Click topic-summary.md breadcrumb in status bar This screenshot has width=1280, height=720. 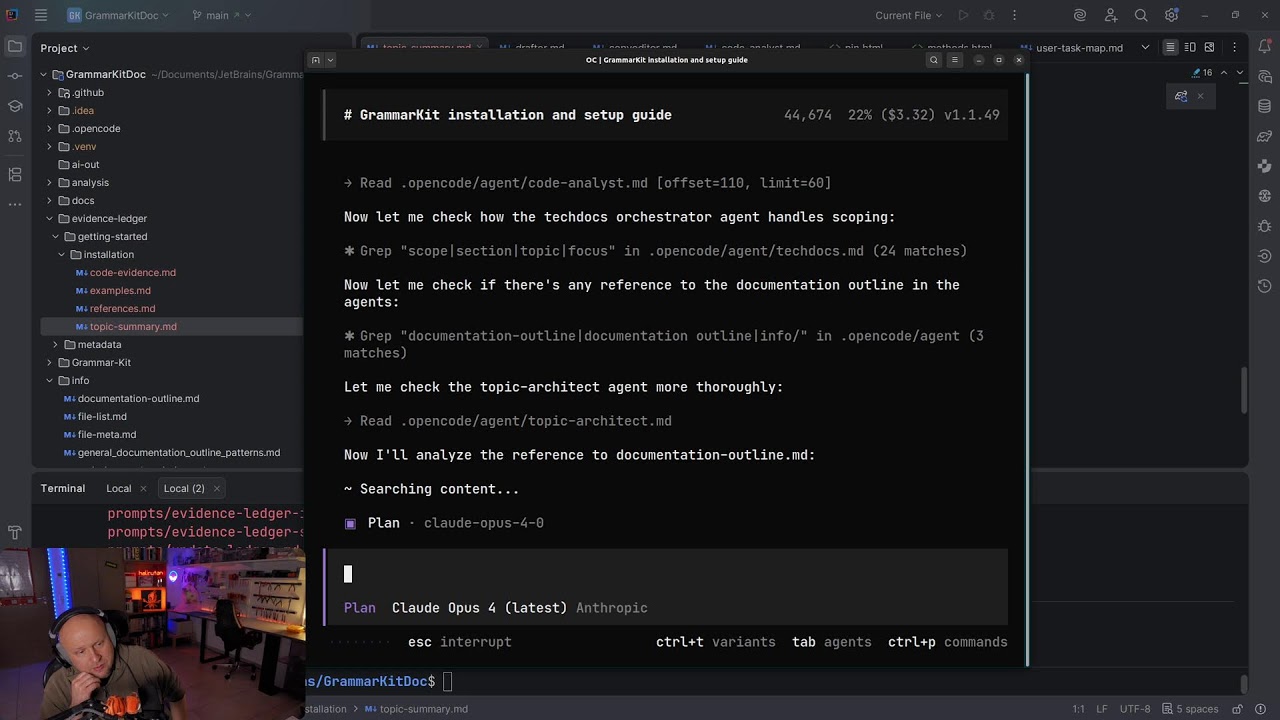tap(416, 709)
